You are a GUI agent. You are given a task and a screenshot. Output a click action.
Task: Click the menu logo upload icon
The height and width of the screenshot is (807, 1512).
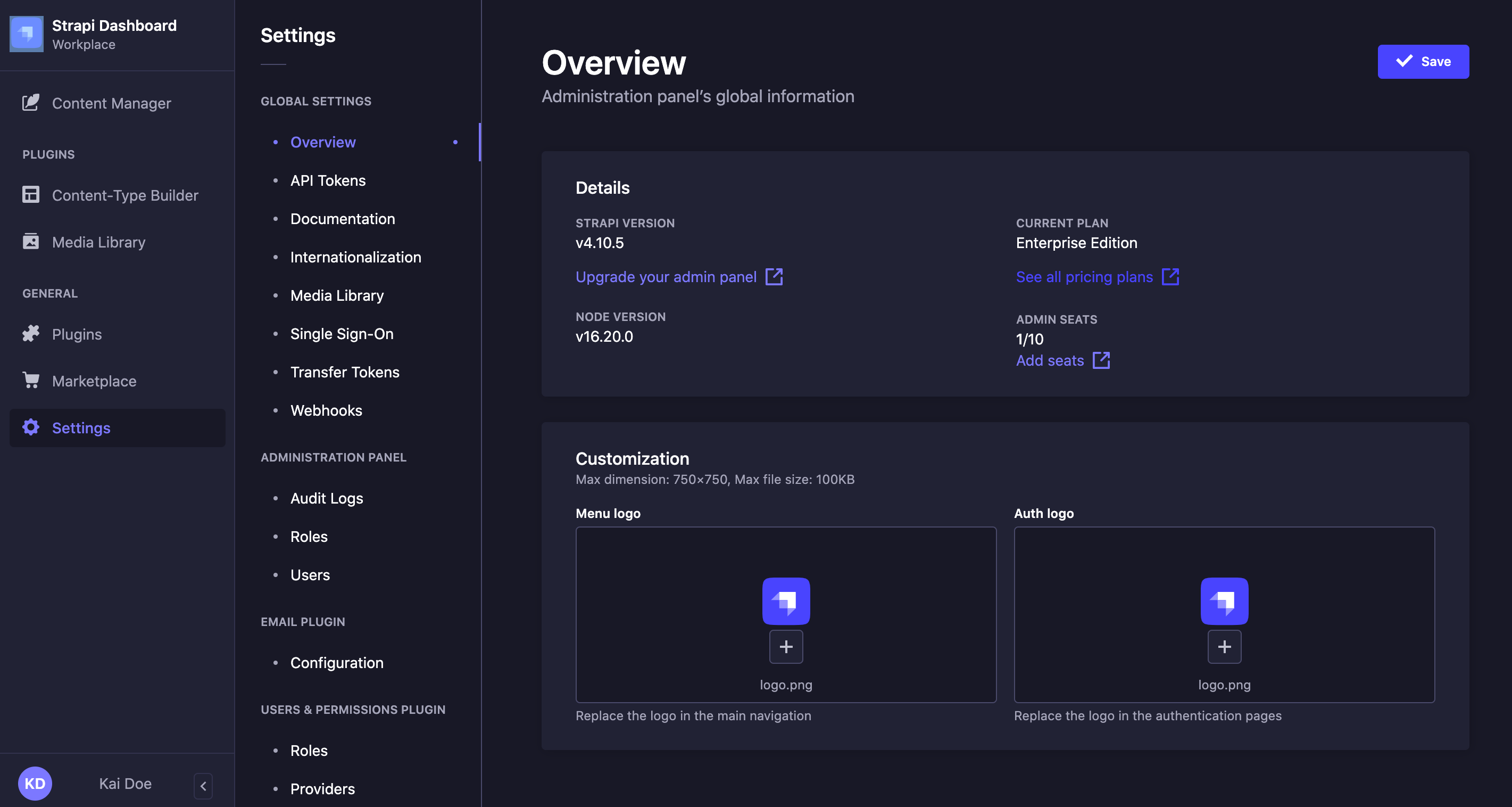[786, 646]
